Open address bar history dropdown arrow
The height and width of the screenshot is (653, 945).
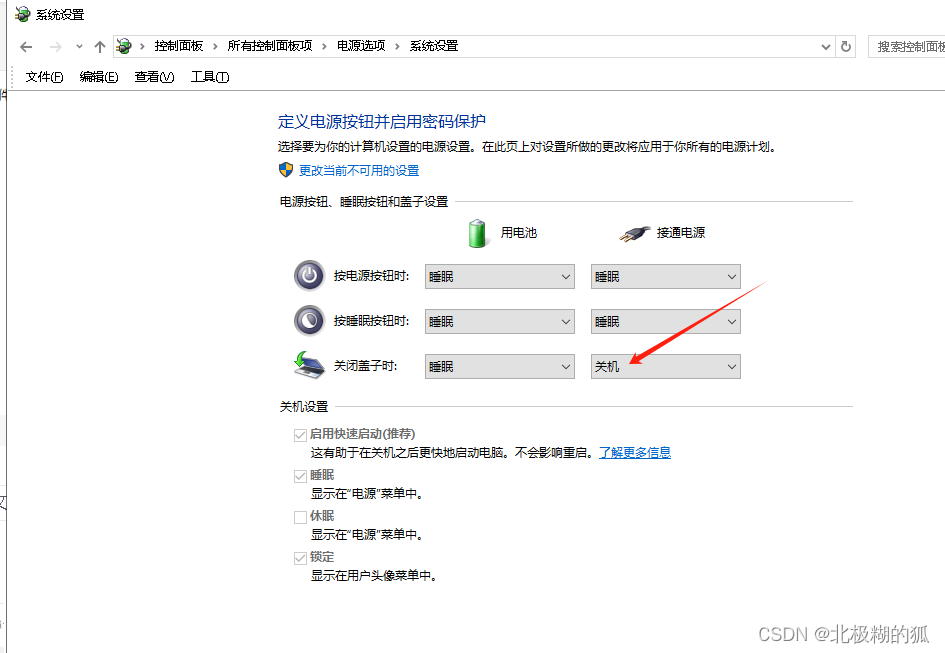point(826,46)
